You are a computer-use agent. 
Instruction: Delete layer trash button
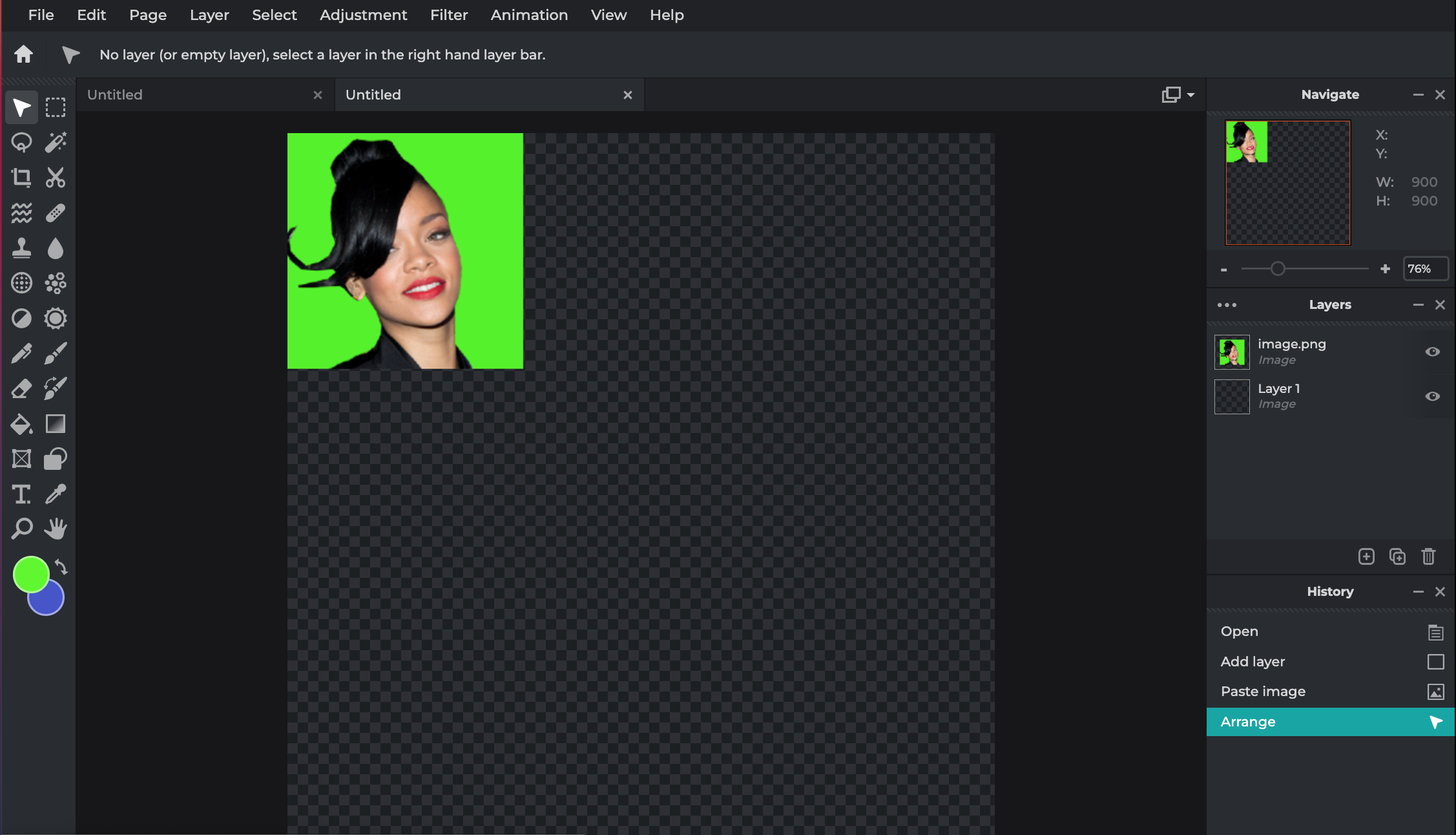(x=1428, y=556)
